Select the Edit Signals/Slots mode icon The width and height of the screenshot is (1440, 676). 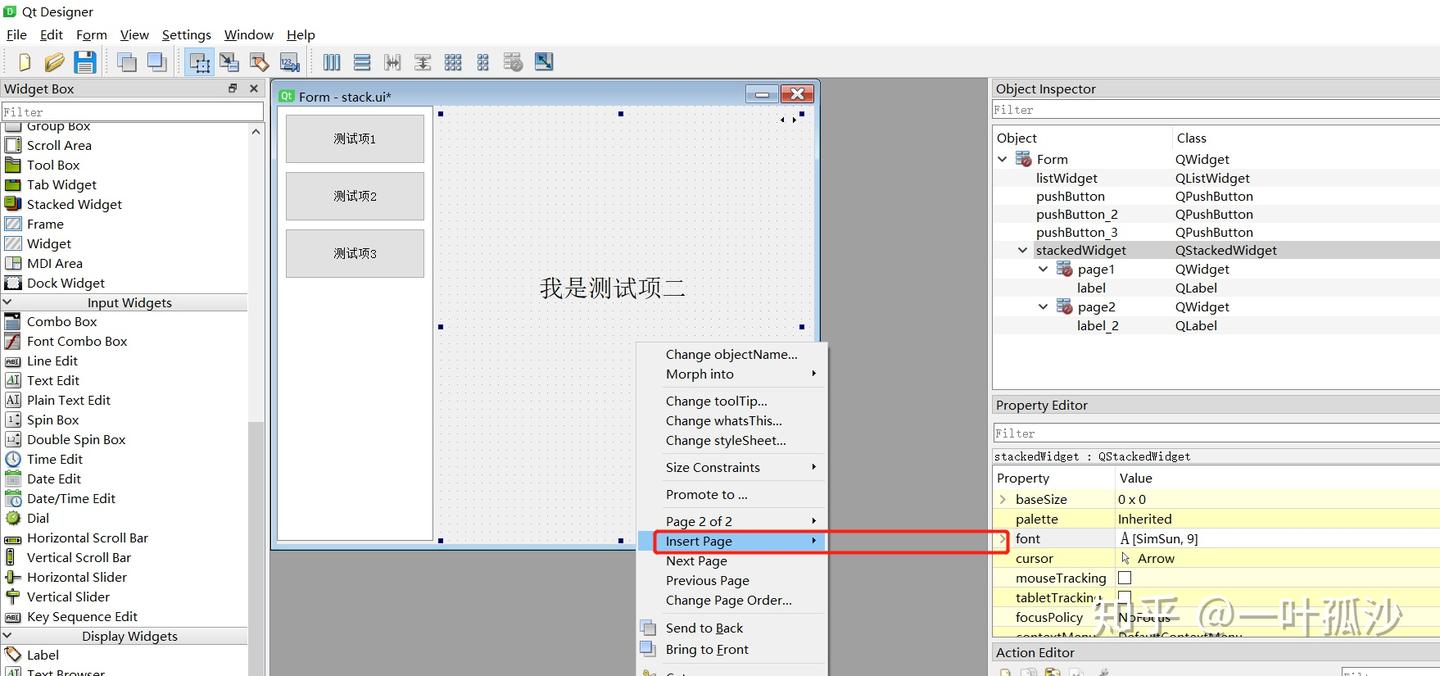pos(229,61)
